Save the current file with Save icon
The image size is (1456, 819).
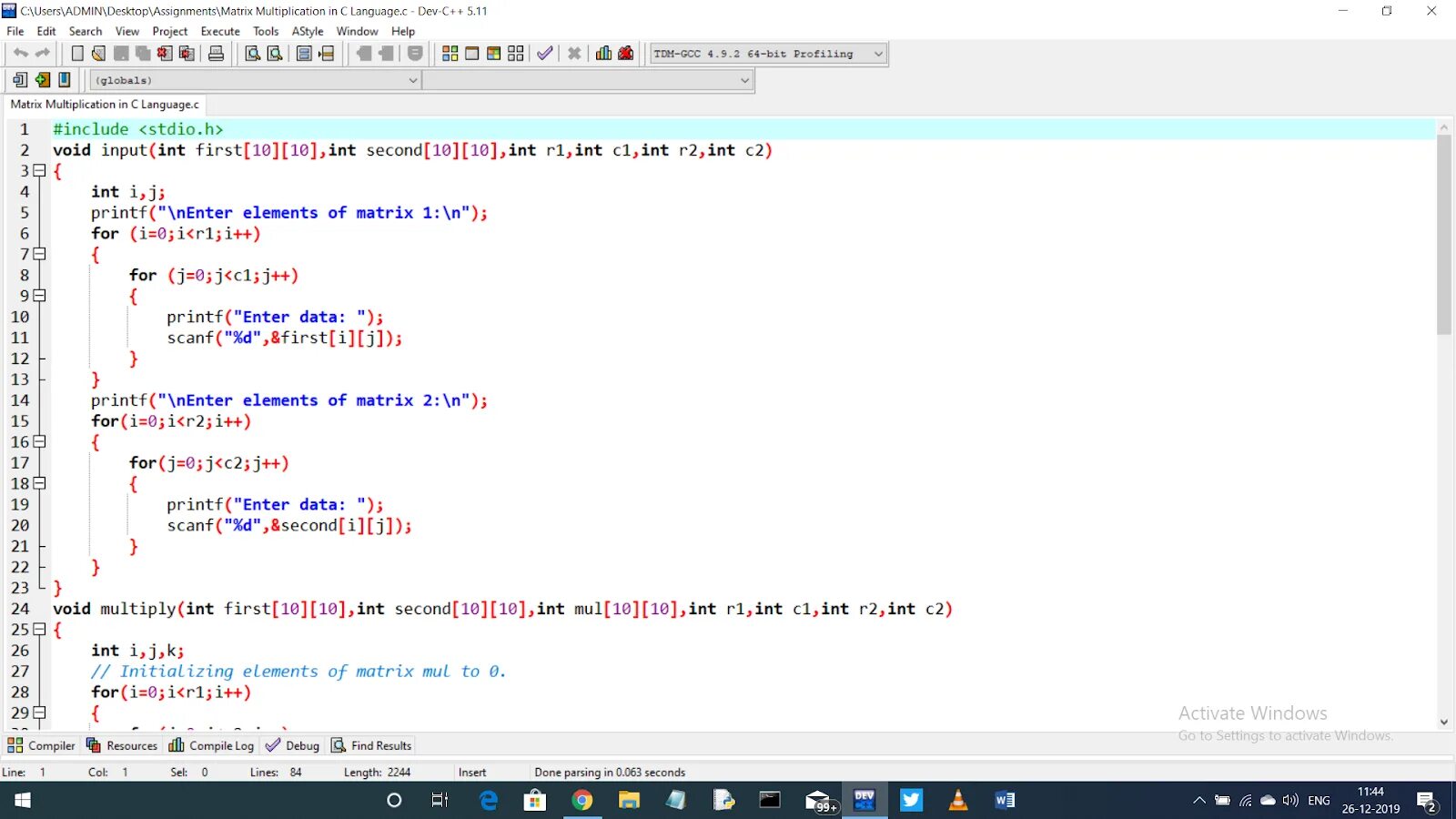120,54
